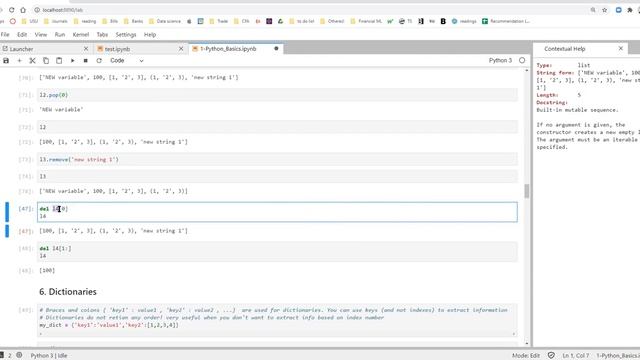Click into the l3.remove('new string 1') cell
This screenshot has width=640, height=360.
(277, 160)
